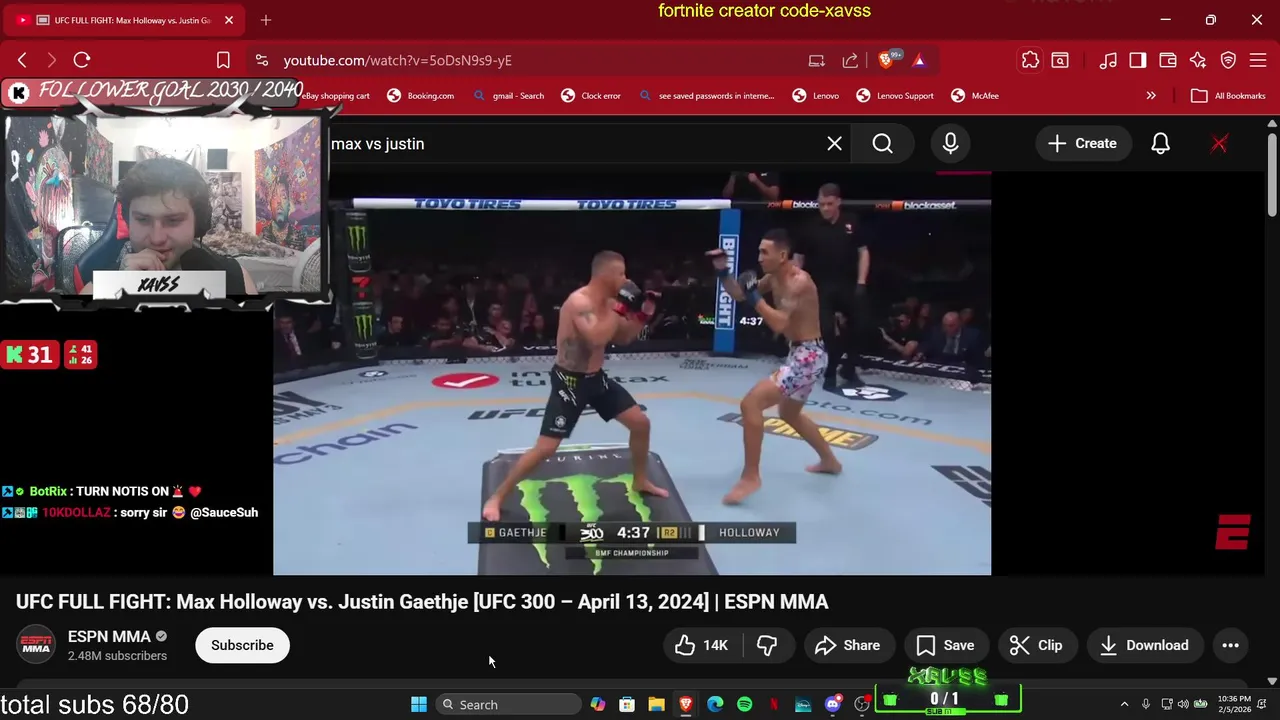
Task: Open the Extensions puzzle icon
Action: tap(1030, 60)
